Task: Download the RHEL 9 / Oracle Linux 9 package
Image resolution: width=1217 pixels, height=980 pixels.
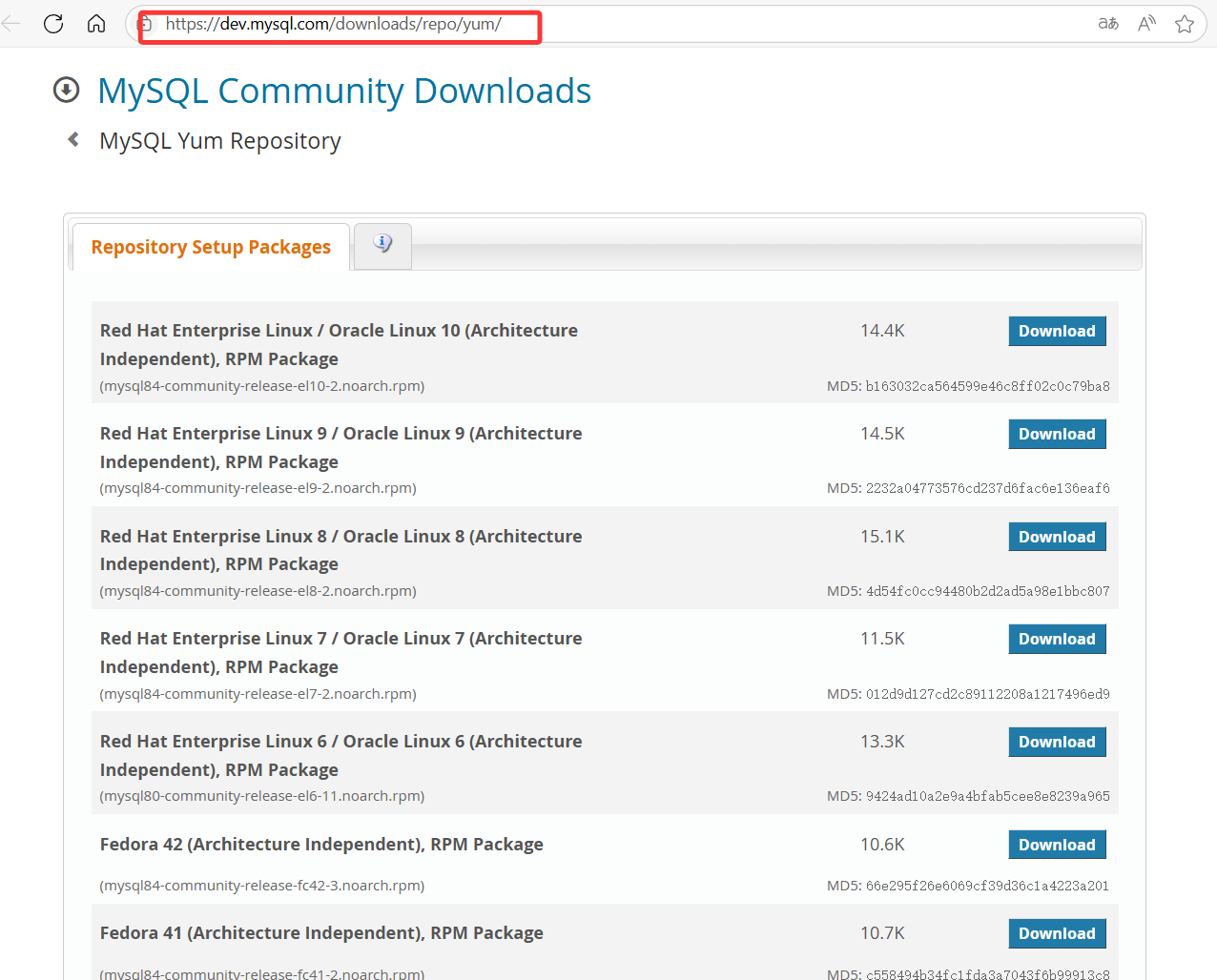Action: click(1057, 434)
